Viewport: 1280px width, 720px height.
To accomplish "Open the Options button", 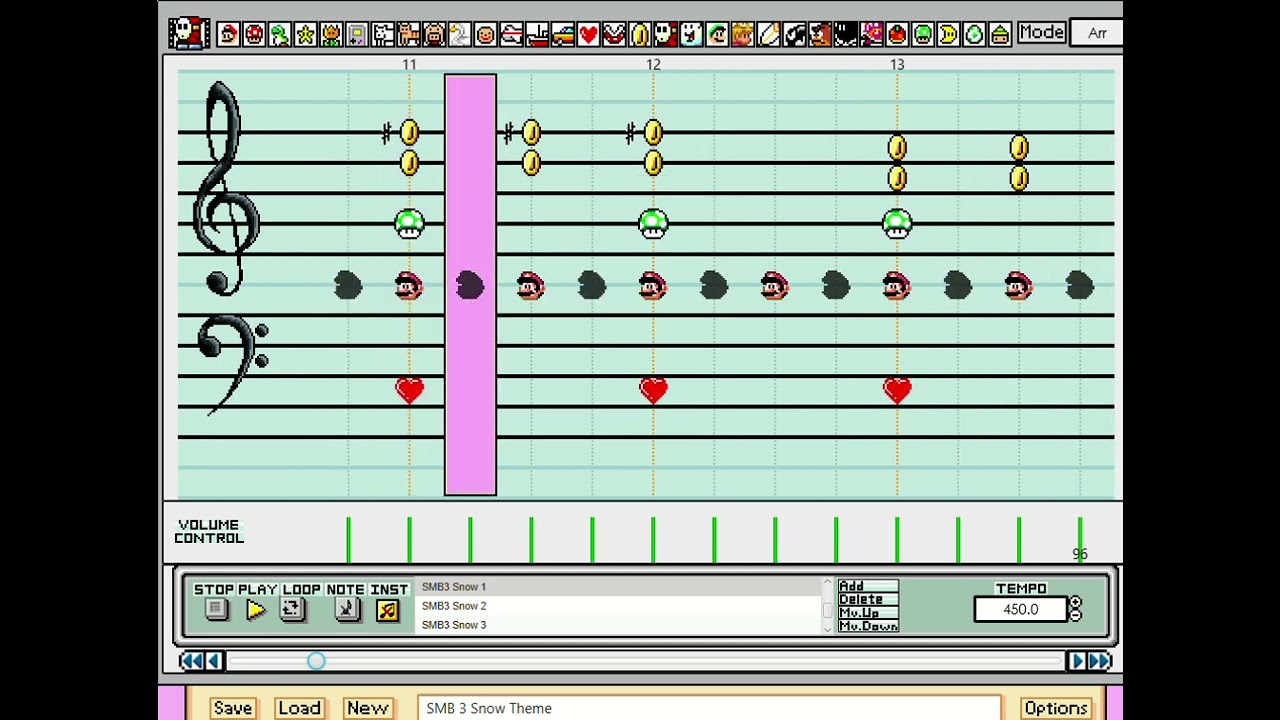I will [x=1056, y=708].
